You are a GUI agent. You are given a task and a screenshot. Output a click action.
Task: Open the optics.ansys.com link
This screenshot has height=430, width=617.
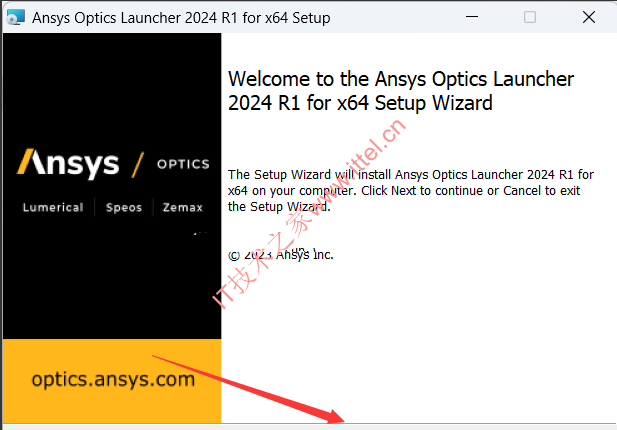113,380
